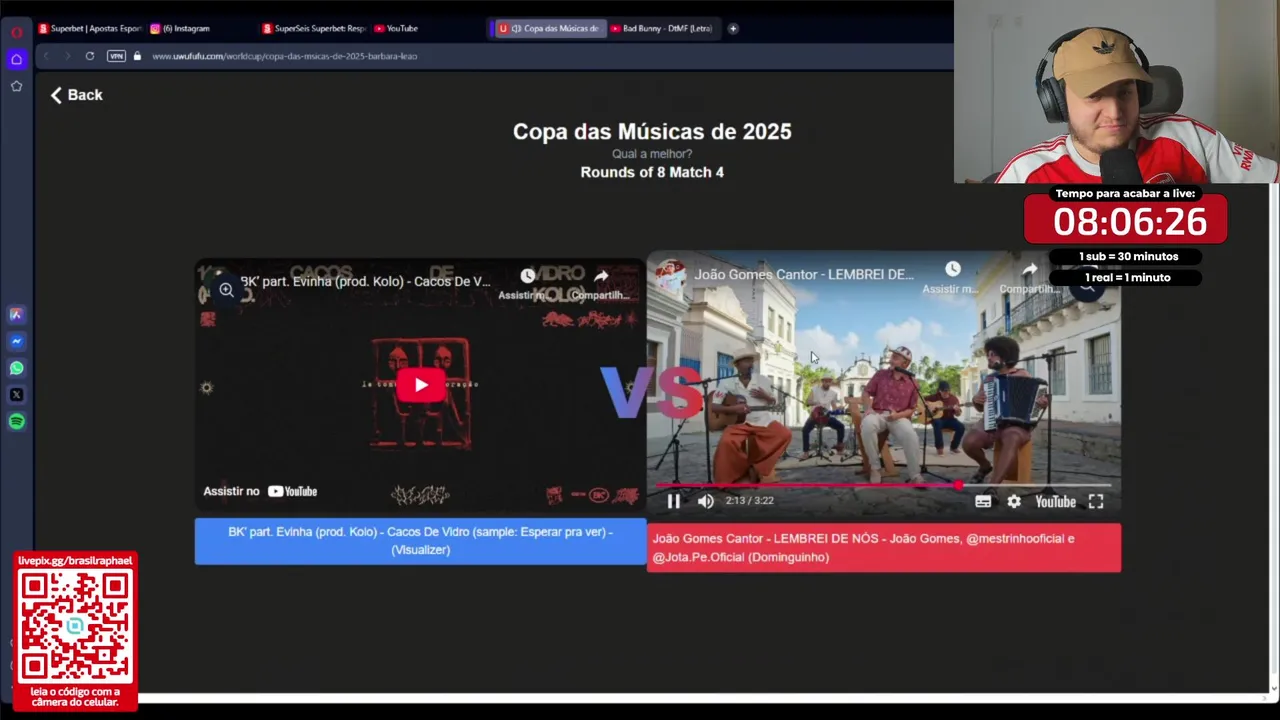Click the uwufufu URL address field
This screenshot has width=1280, height=720.
285,56
